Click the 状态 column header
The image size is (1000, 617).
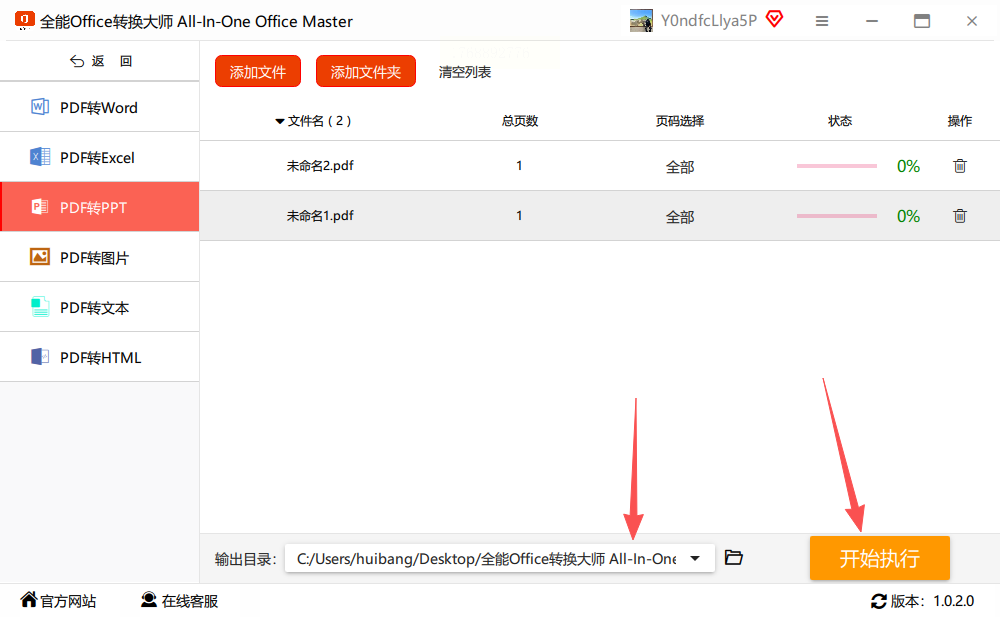tap(840, 121)
